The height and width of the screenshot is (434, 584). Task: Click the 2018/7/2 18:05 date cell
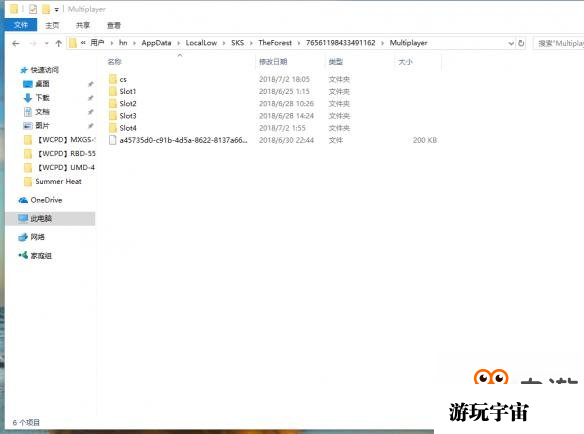click(284, 79)
